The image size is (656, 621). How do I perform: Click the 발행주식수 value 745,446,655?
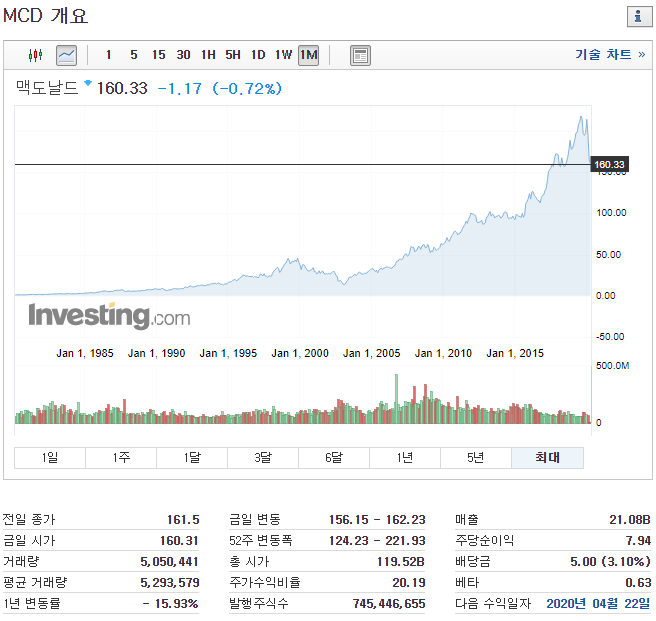389,603
